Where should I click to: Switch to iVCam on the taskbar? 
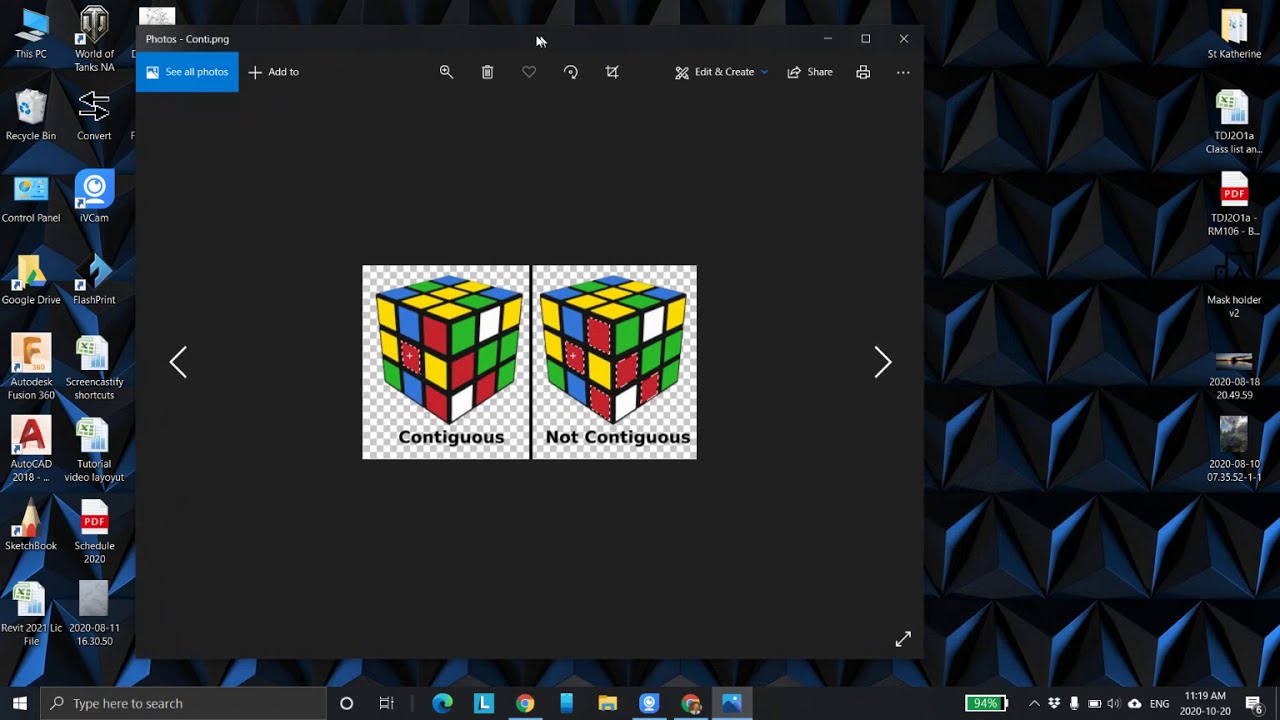649,703
